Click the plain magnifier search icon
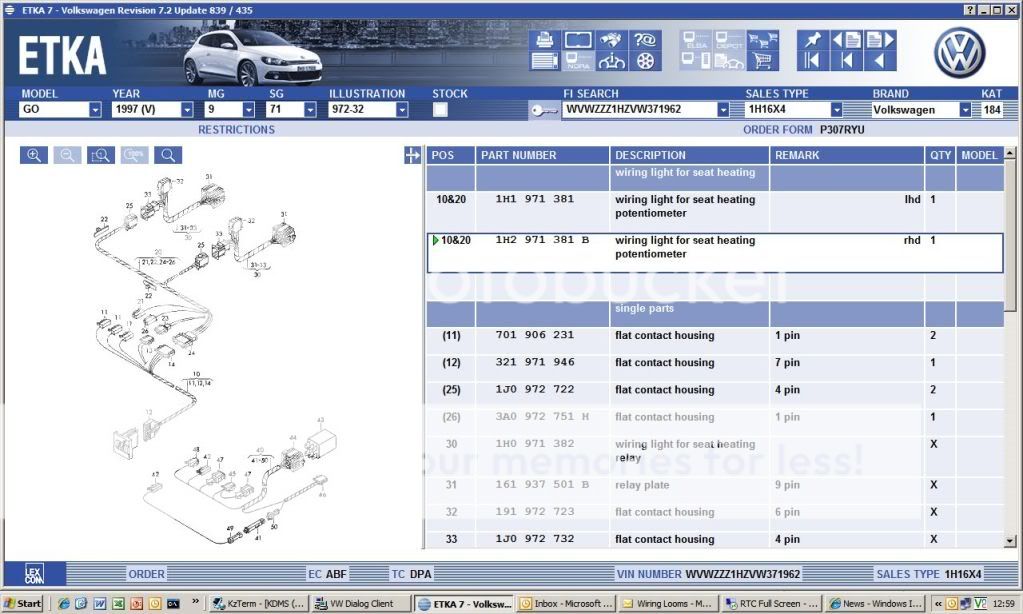The height and width of the screenshot is (614, 1023). (x=168, y=155)
